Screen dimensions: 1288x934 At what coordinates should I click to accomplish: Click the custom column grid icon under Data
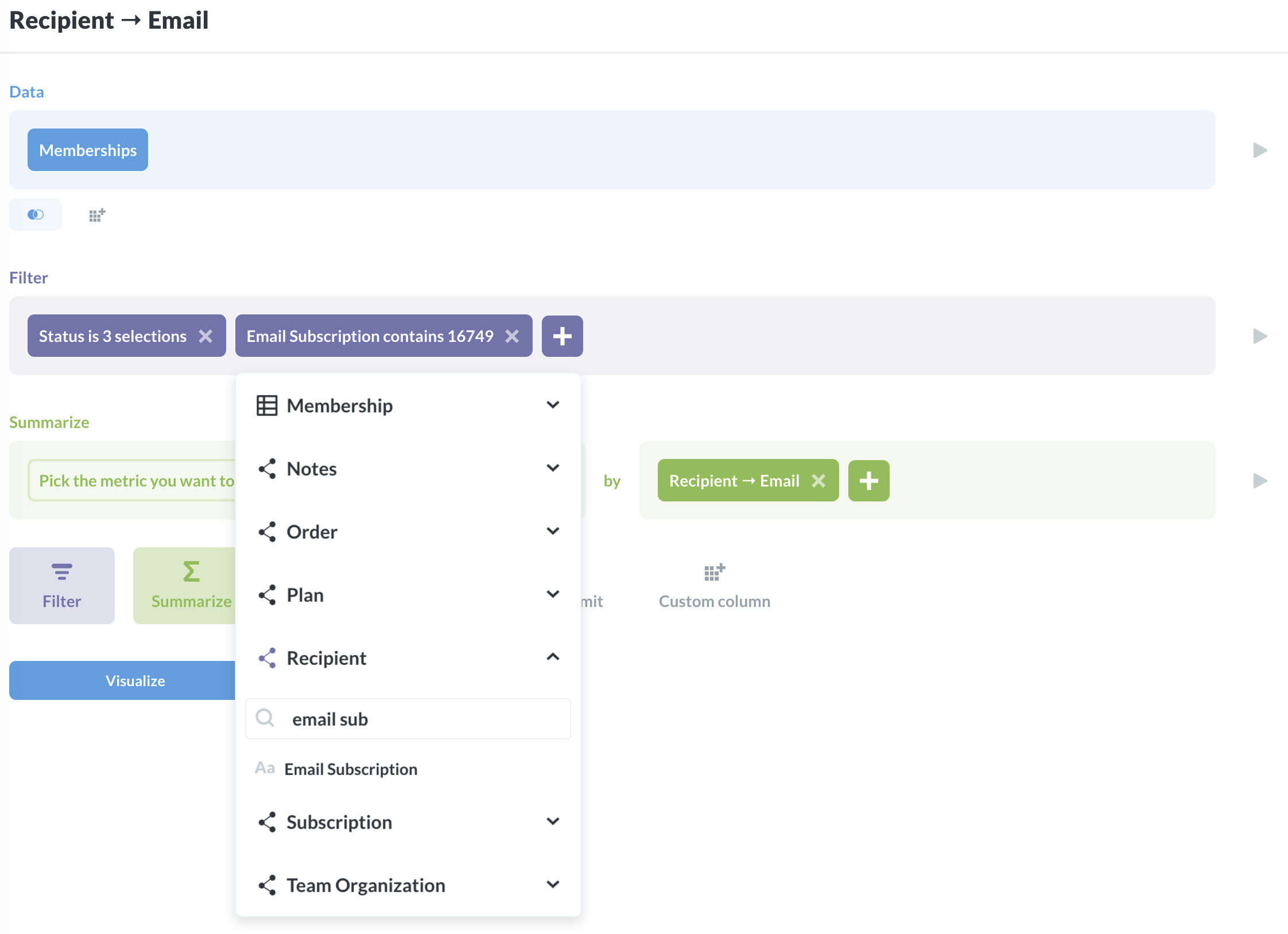(97, 215)
